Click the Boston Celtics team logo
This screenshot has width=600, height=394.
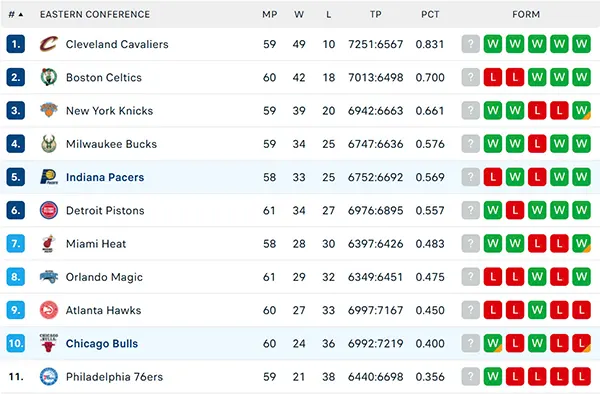click(49, 77)
